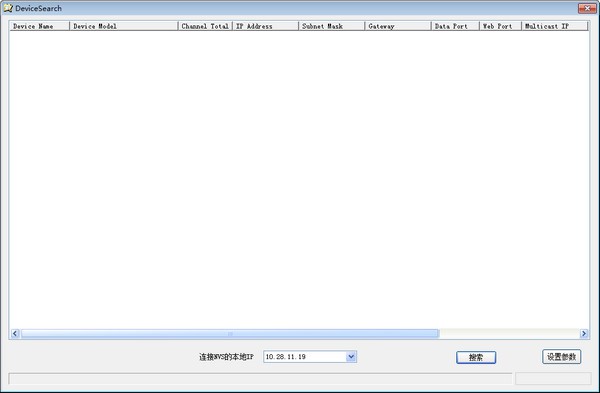Click the horizontal scrollbar left arrow
600x393 pixels.
[x=15, y=333]
